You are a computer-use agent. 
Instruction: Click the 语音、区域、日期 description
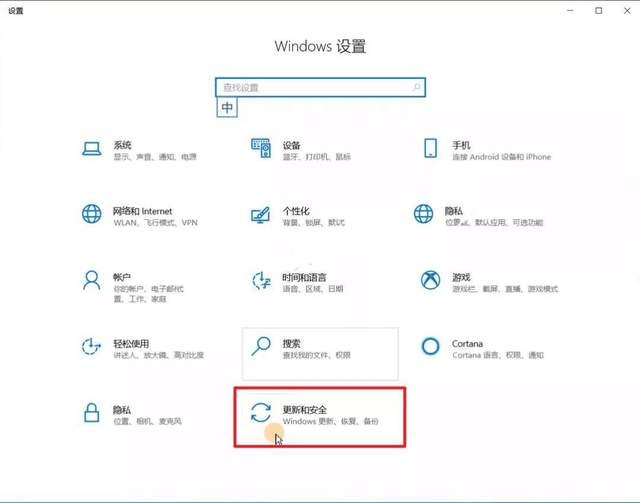point(313,289)
